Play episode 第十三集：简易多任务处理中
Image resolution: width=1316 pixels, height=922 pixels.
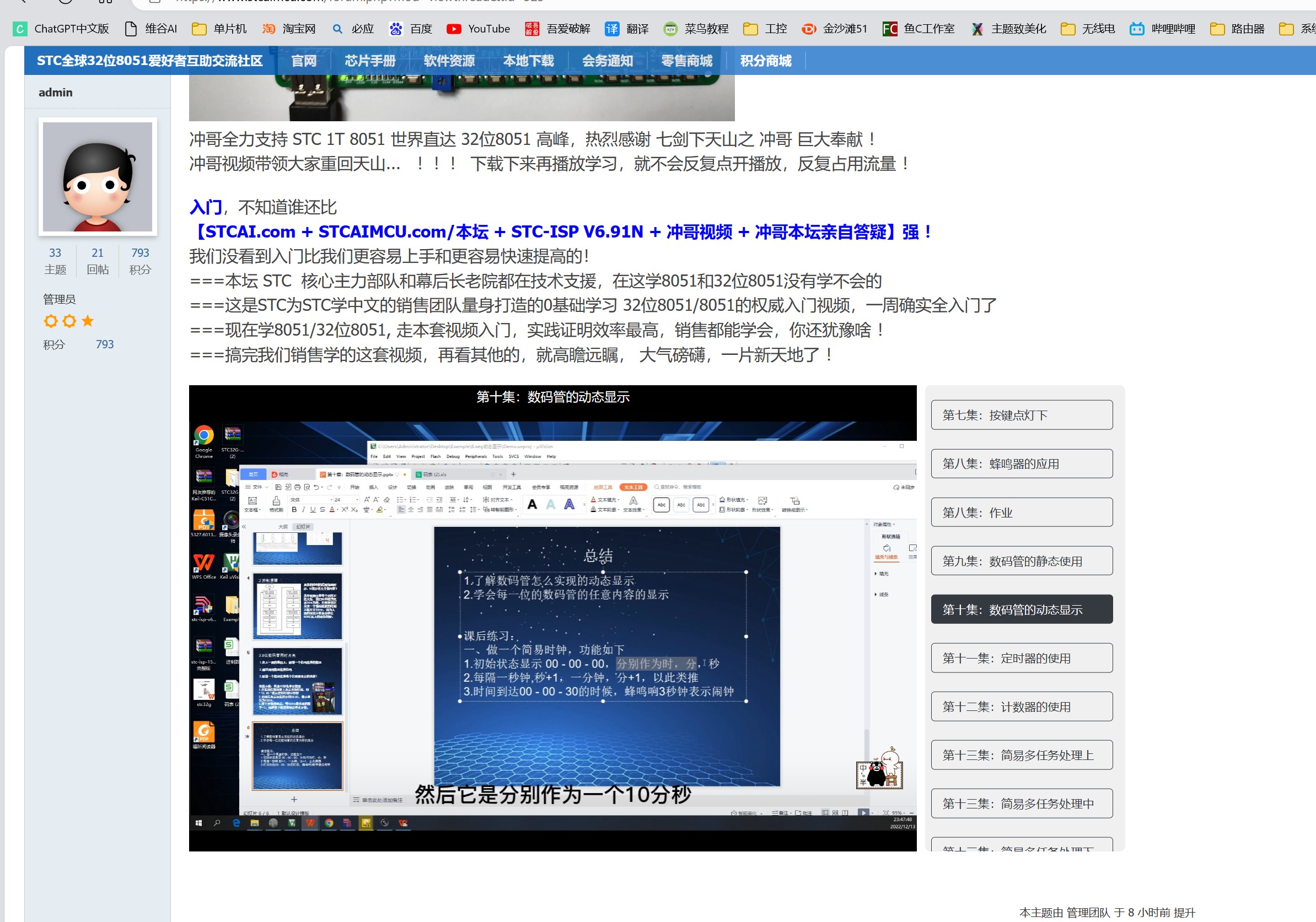(1022, 804)
